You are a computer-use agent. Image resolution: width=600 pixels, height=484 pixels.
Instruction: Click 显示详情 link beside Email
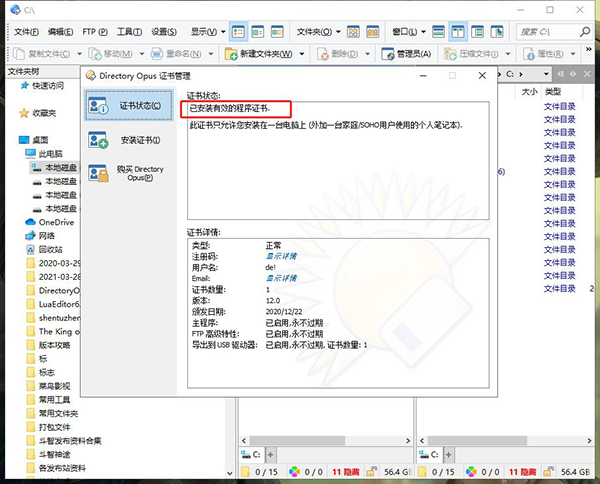281,278
